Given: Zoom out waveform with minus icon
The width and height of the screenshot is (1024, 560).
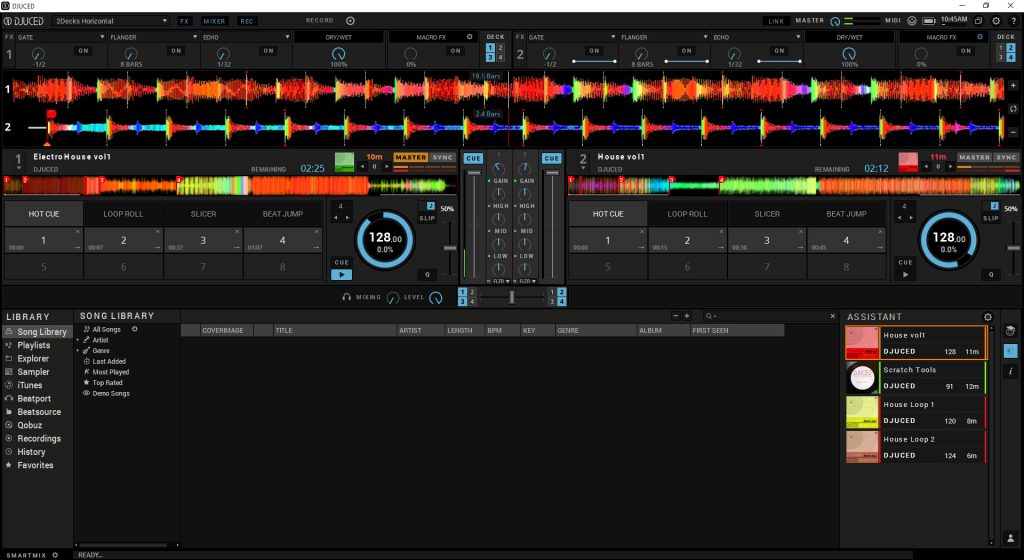Looking at the screenshot, I should (x=1014, y=132).
